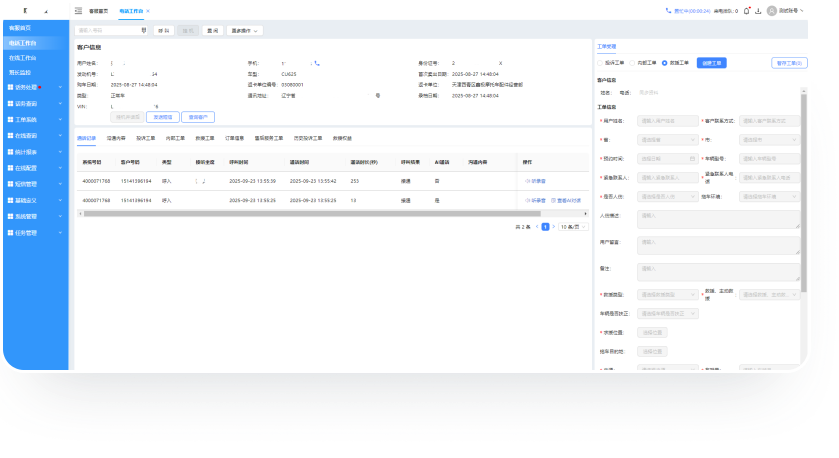Screen dimensions: 839x458
Task: Select the 内部工单 radio button
Action: click(x=632, y=62)
